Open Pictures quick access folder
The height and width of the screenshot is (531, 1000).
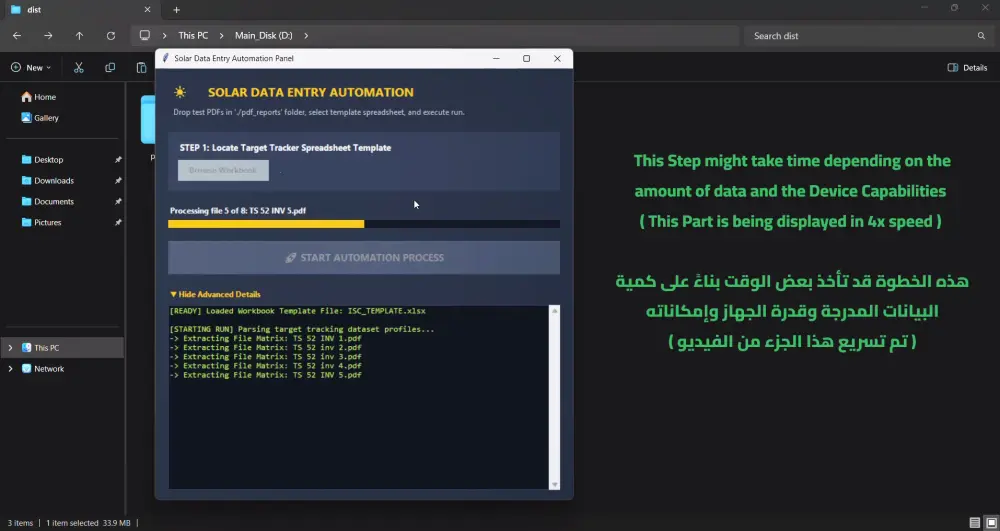(41, 223)
